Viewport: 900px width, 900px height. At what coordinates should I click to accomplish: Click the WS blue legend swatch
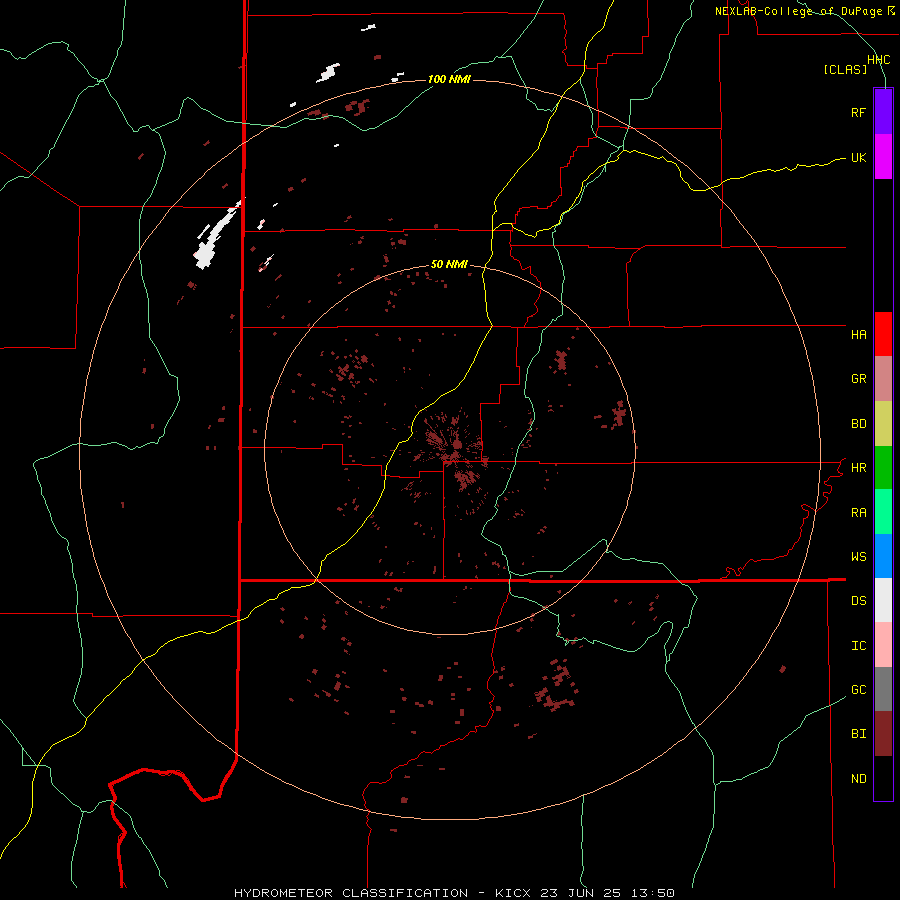point(883,556)
